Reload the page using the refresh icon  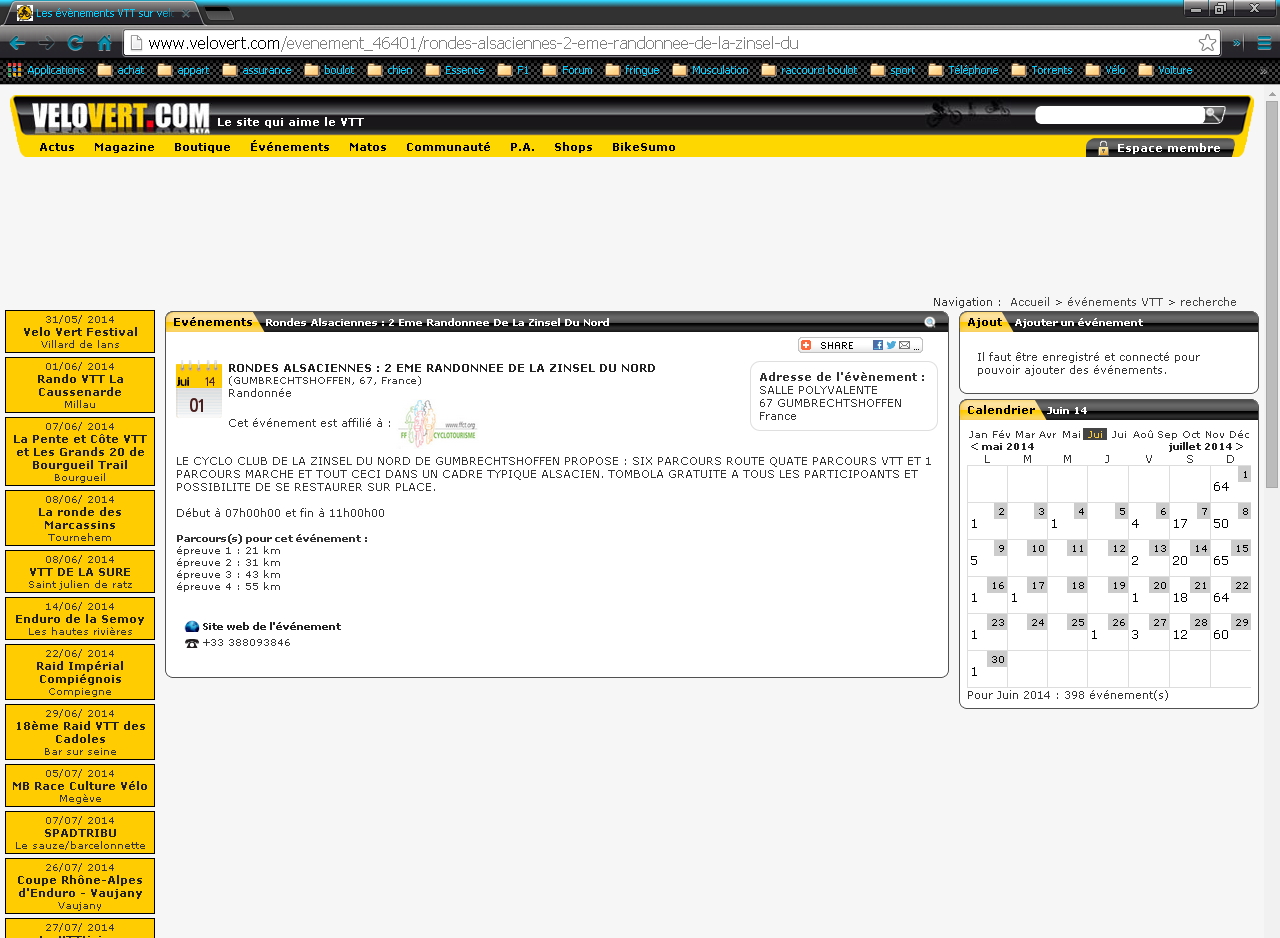[75, 43]
